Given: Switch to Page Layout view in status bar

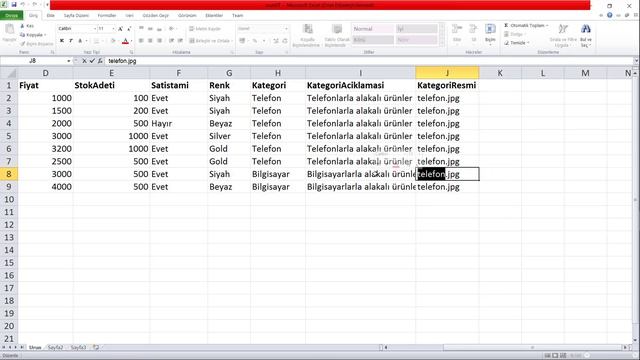Looking at the screenshot, I should click(555, 356).
